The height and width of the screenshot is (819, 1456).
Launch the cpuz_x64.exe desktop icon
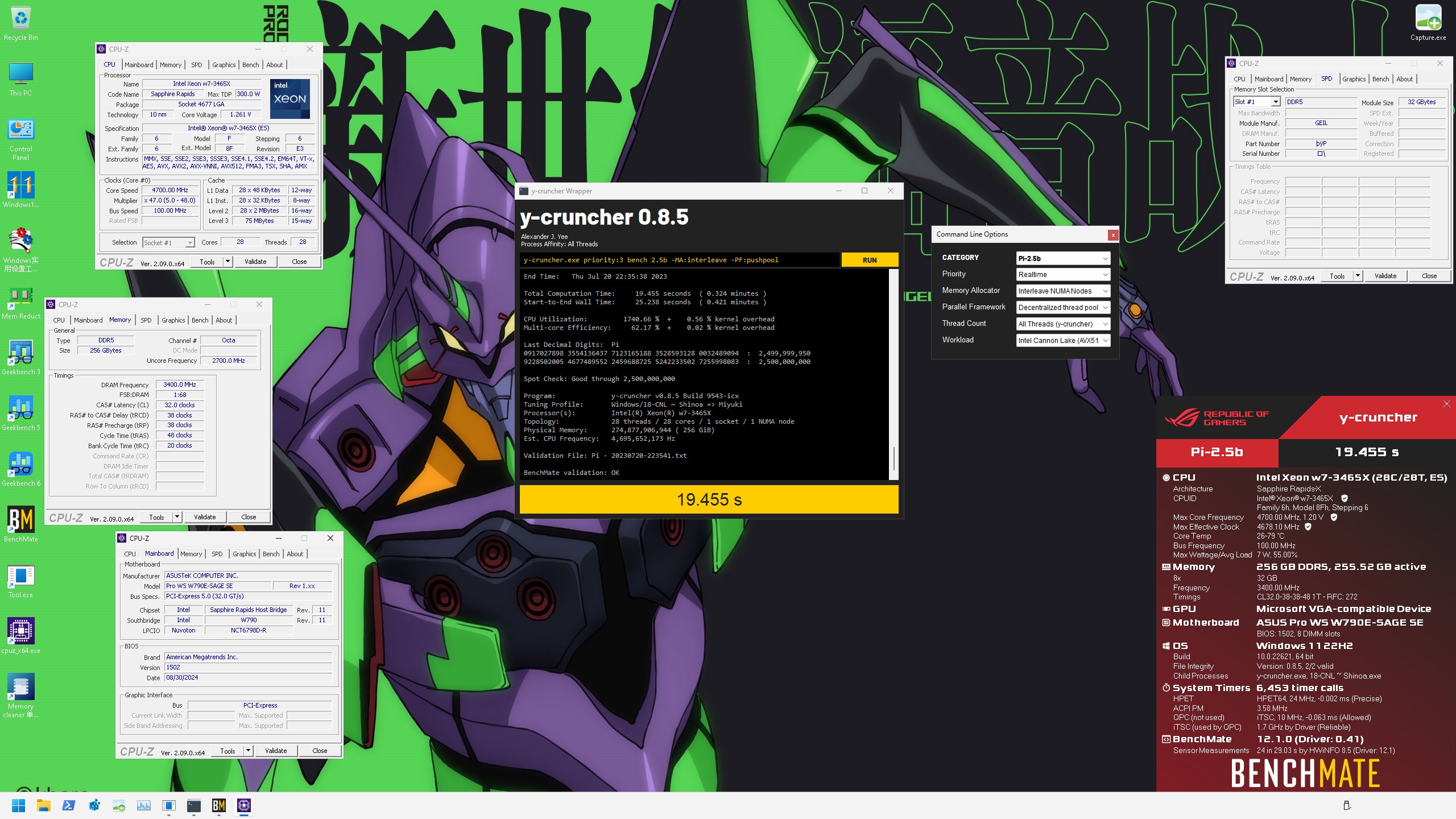pos(21,635)
